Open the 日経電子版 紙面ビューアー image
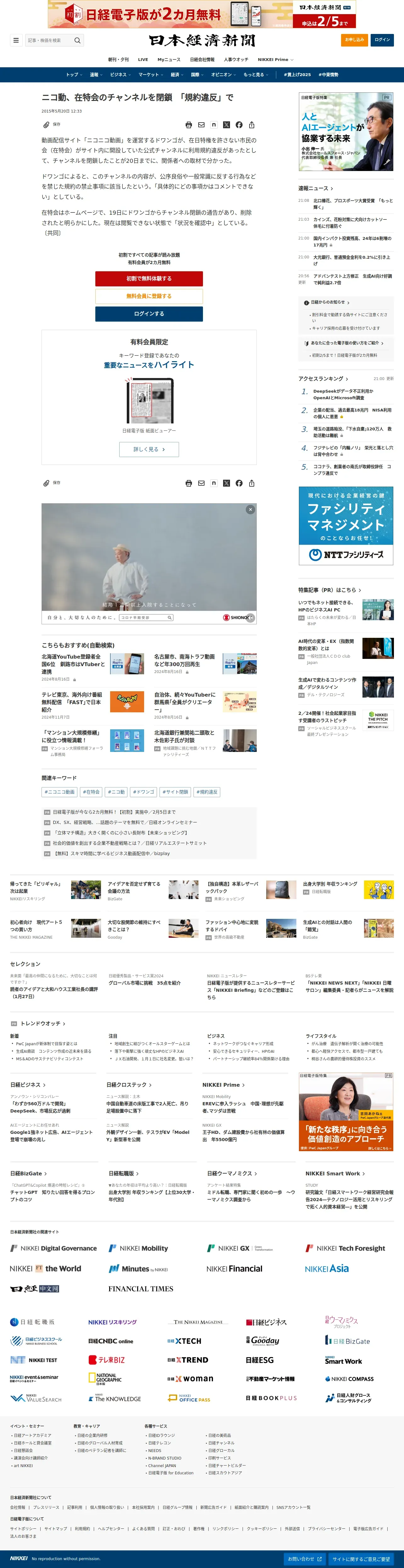Viewport: 404px width, 1568px height. click(149, 401)
